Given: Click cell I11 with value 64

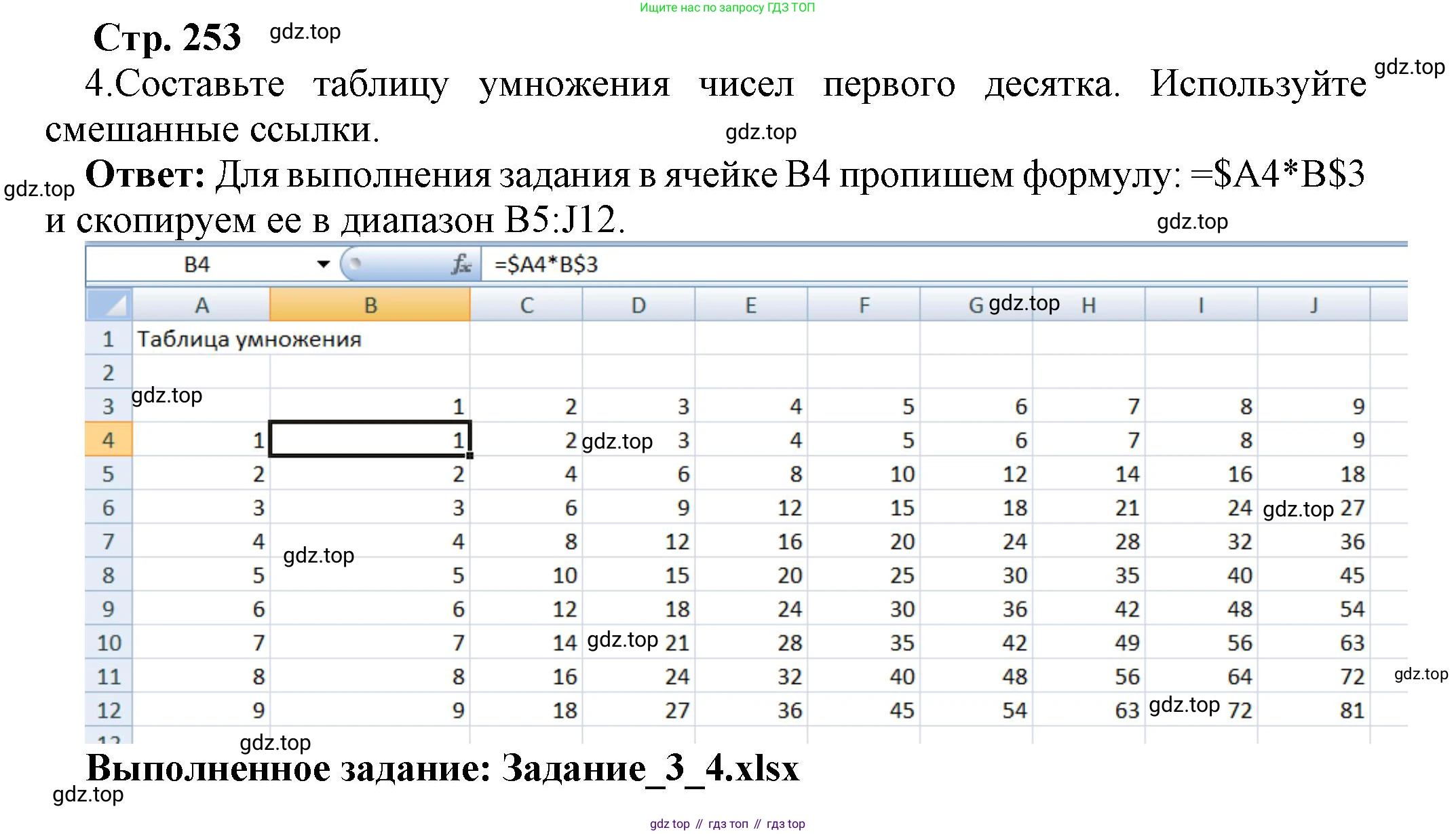Looking at the screenshot, I should pyautogui.click(x=1202, y=677).
